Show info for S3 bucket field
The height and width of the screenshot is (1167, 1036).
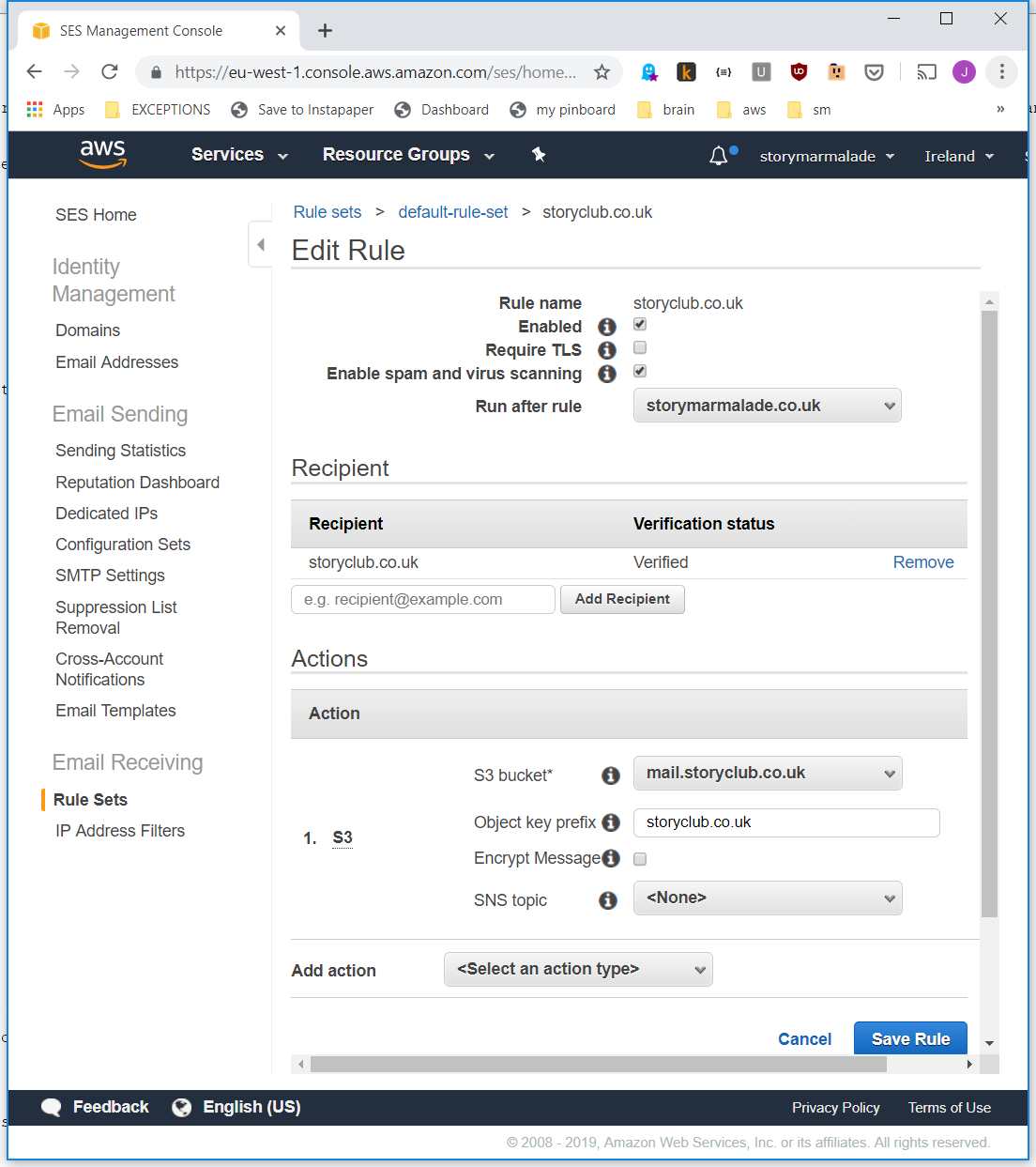point(611,775)
